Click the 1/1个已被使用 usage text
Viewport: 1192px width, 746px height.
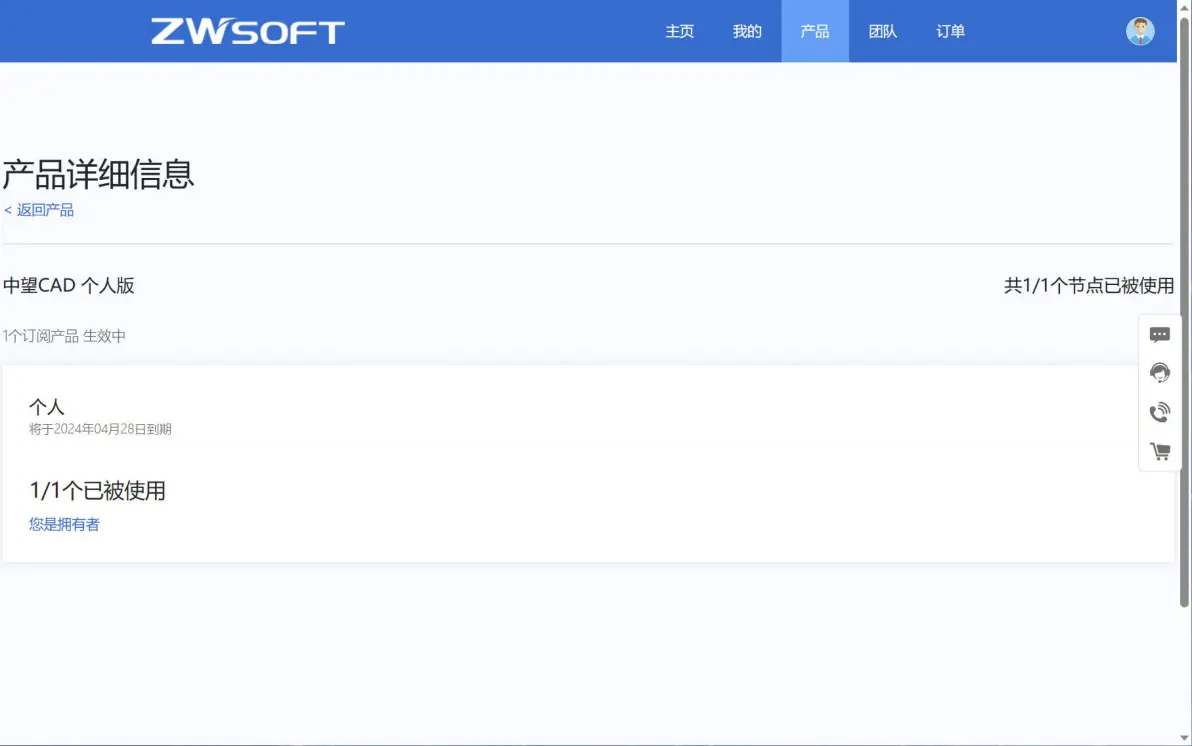click(x=97, y=490)
